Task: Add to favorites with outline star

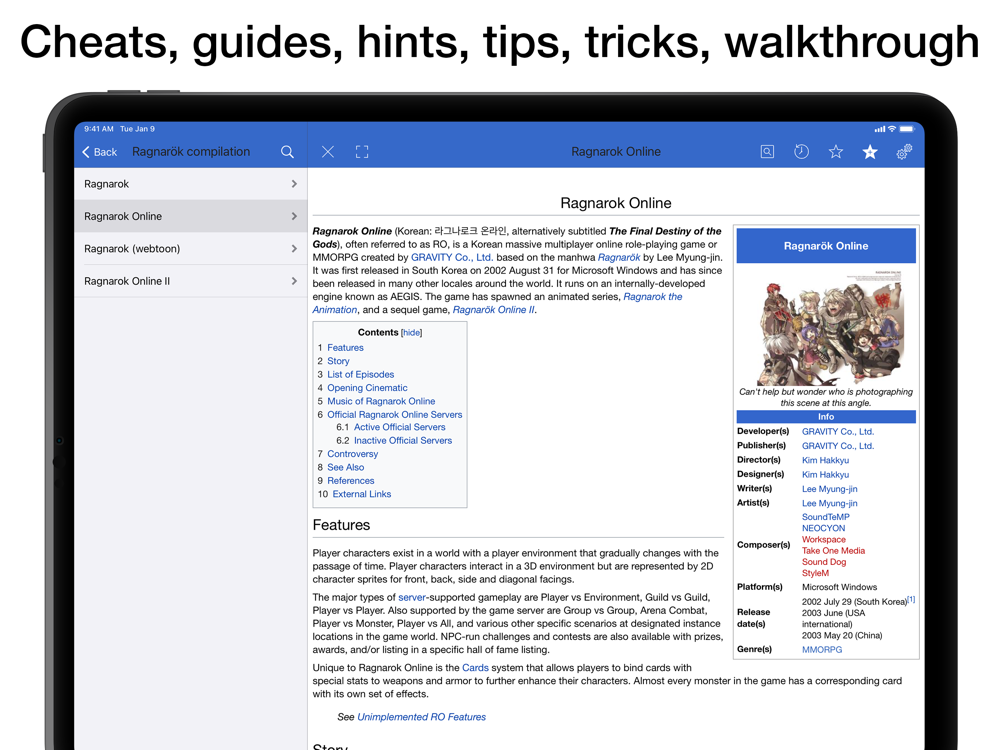Action: (x=835, y=152)
